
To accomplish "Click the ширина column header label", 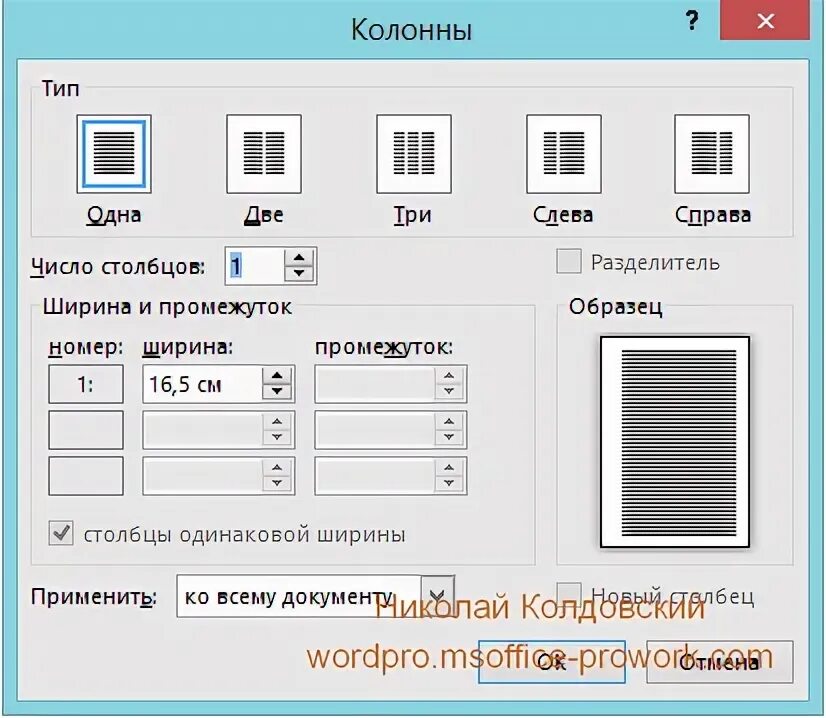I will [188, 348].
